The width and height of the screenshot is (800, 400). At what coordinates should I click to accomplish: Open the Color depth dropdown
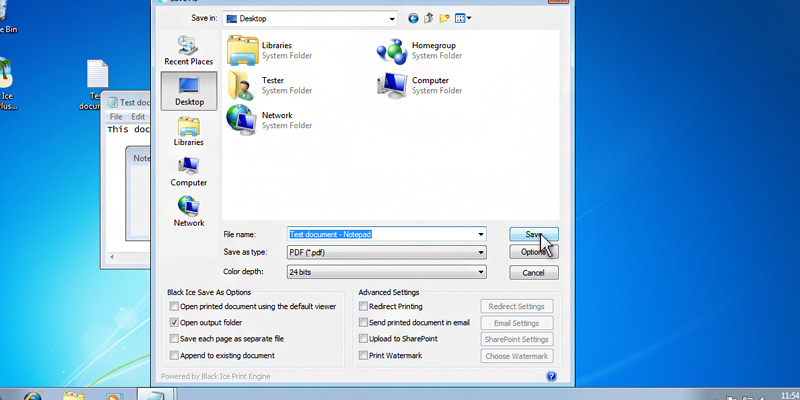[x=481, y=272]
